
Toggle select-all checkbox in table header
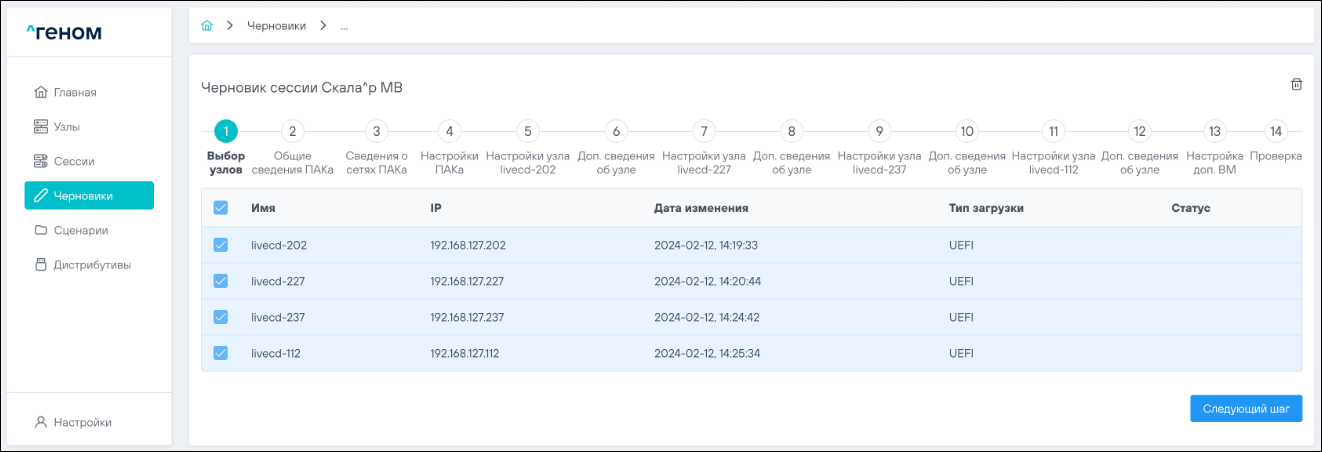pos(221,208)
